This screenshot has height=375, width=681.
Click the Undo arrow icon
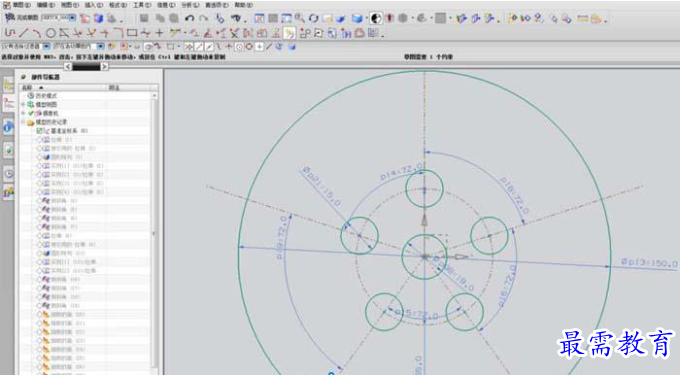point(189,18)
